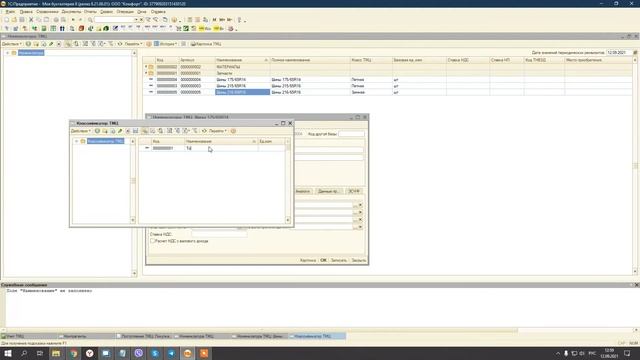Expand the МАТЕРИАЛЫ folder row
Screen dimensions: 640x360
[x=146, y=67]
